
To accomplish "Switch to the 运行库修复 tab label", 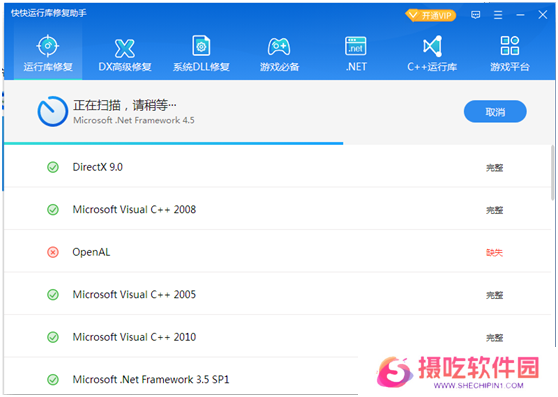I will tap(48, 67).
